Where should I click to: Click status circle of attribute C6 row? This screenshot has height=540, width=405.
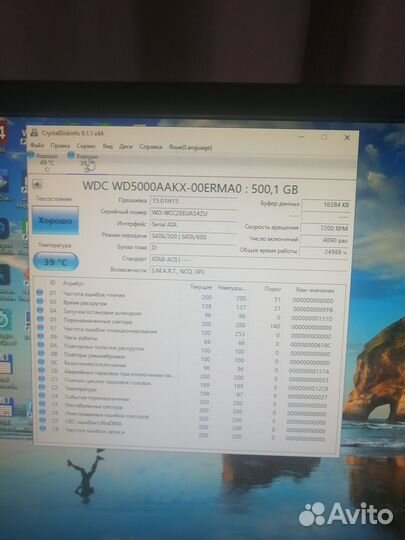(x=43, y=412)
